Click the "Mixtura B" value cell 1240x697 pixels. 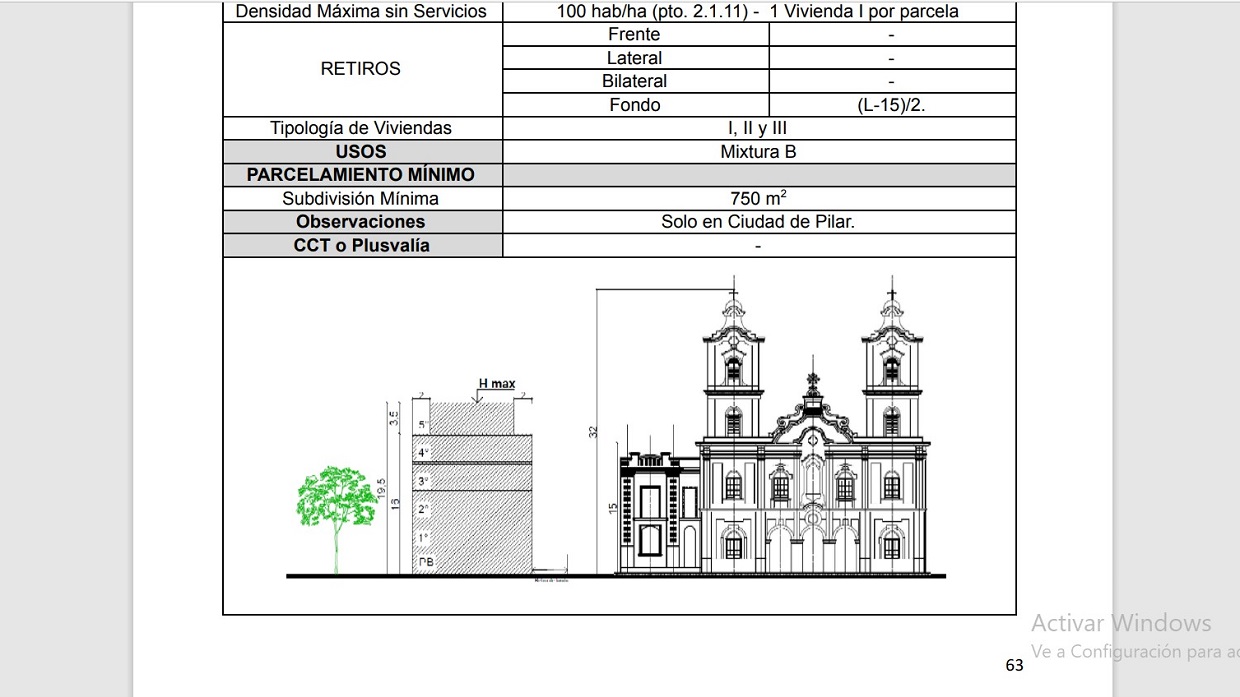[759, 151]
